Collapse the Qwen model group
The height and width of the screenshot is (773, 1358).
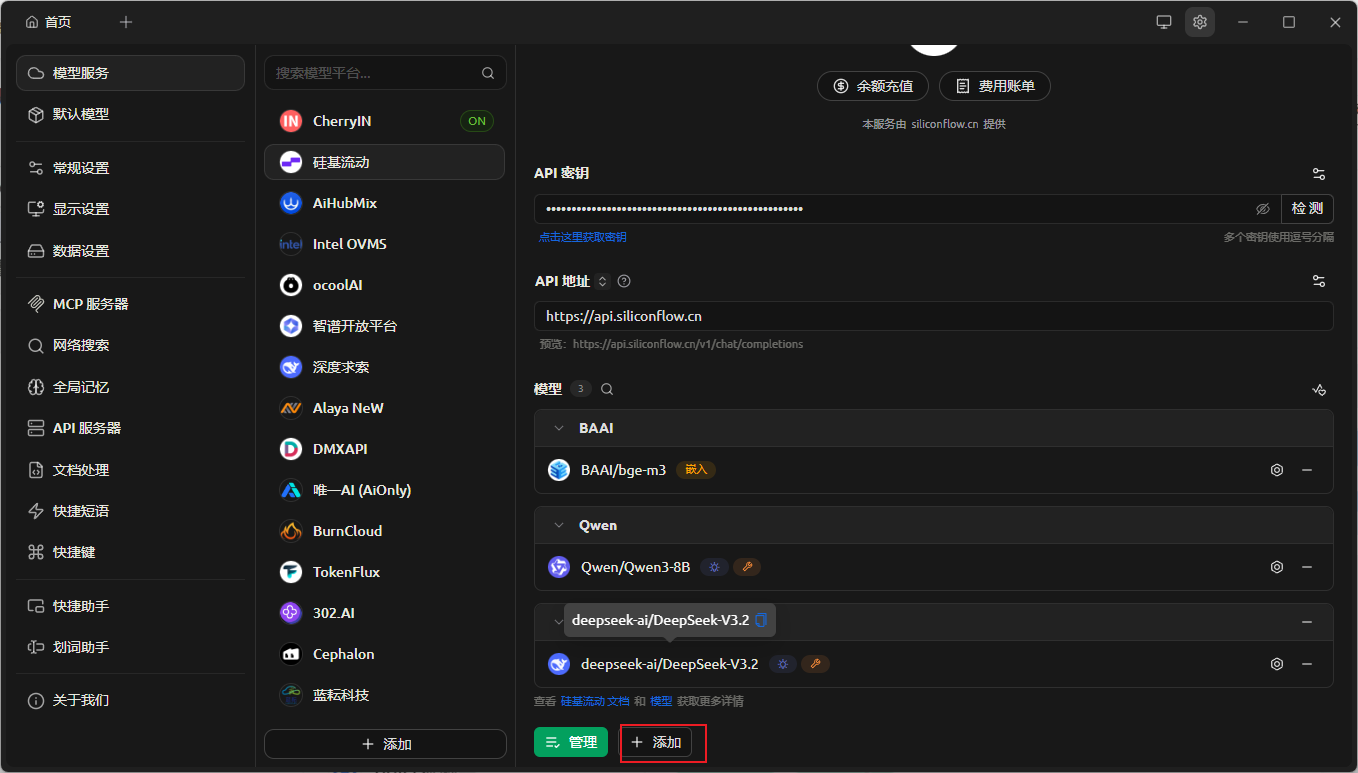click(x=559, y=525)
